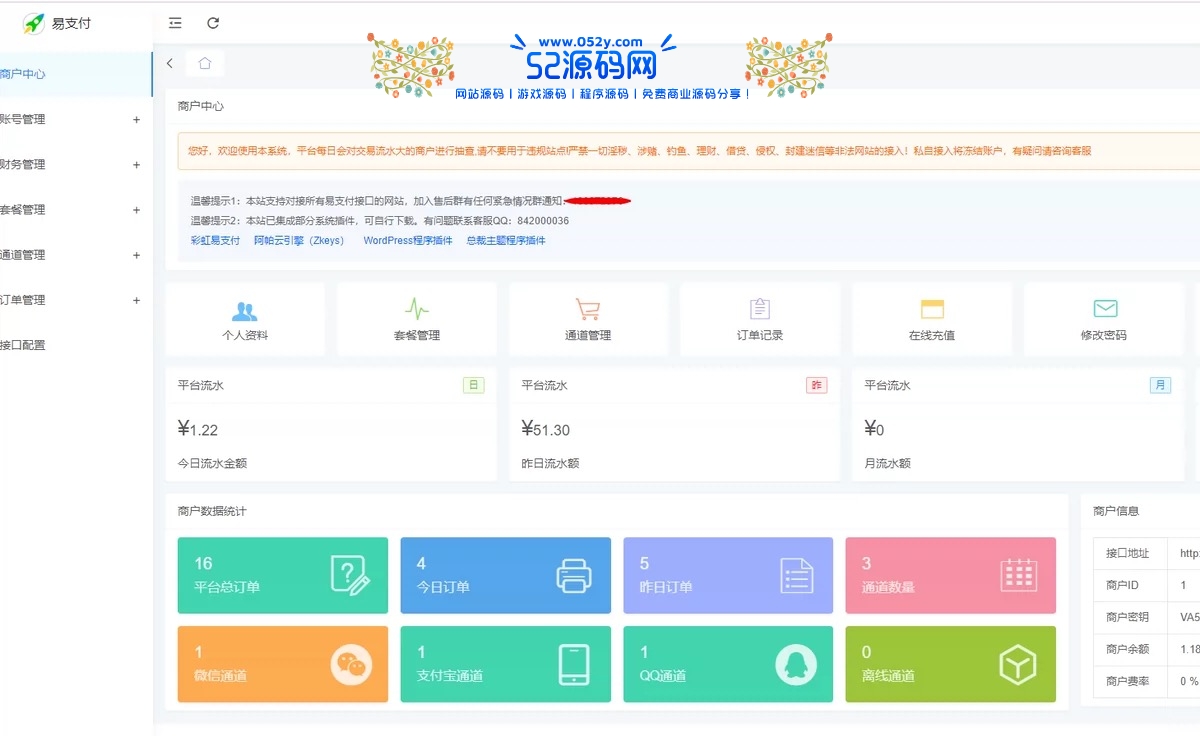Open 账号管理 sidebar menu

(x=76, y=119)
